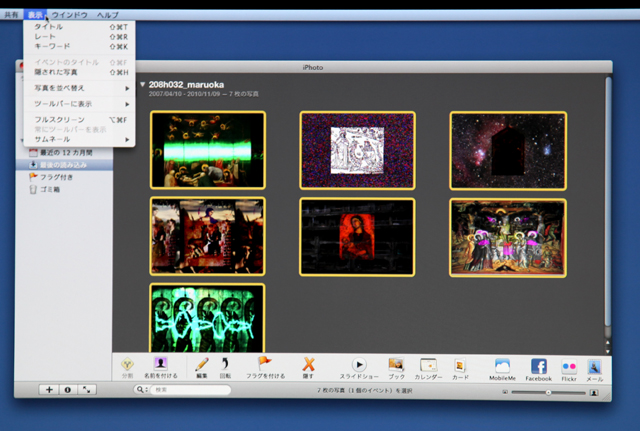
Task: Choose レート in the view menu
Action: click(x=80, y=37)
